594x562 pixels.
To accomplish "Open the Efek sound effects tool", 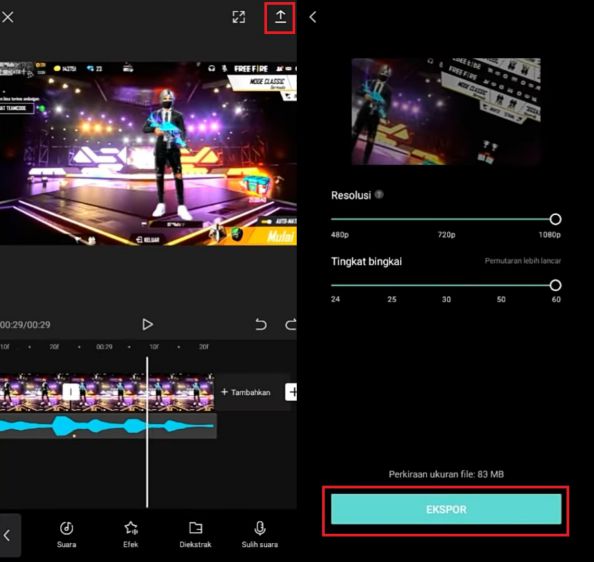I will point(131,534).
